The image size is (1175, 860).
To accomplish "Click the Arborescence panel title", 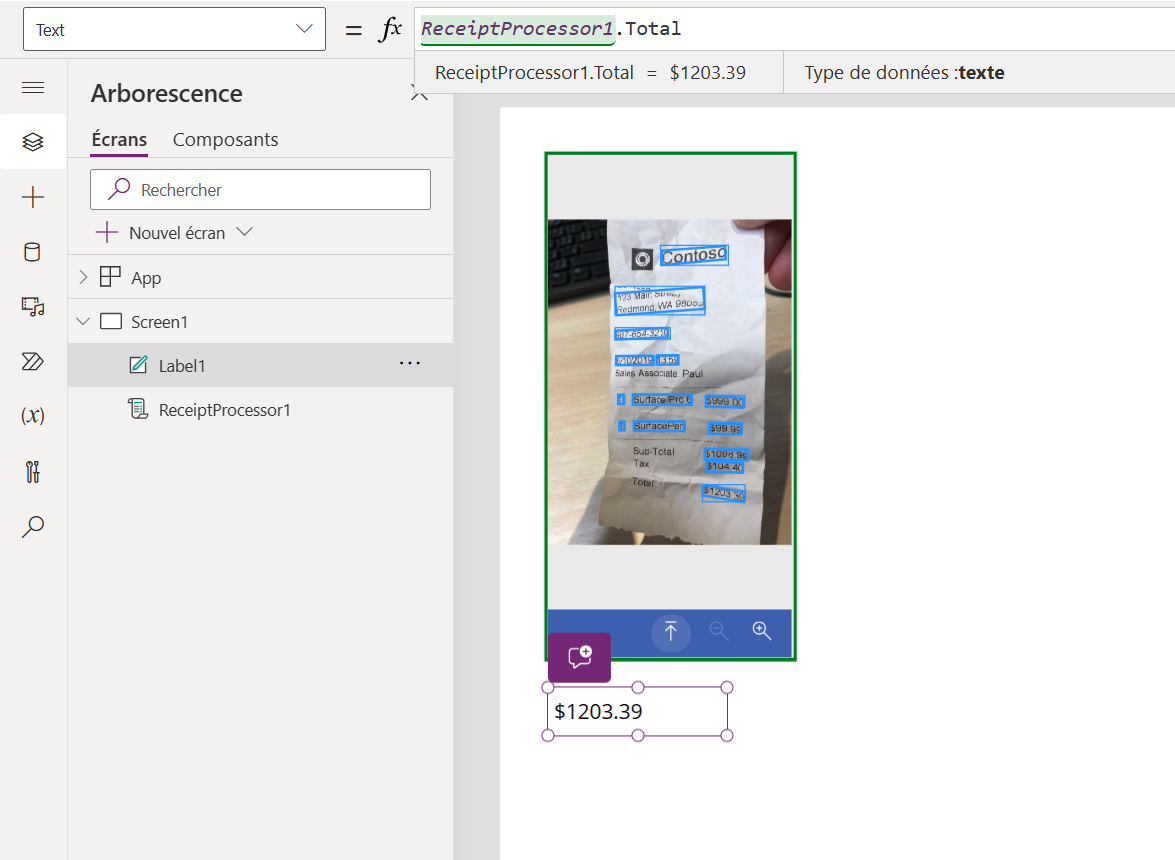I will click(166, 94).
